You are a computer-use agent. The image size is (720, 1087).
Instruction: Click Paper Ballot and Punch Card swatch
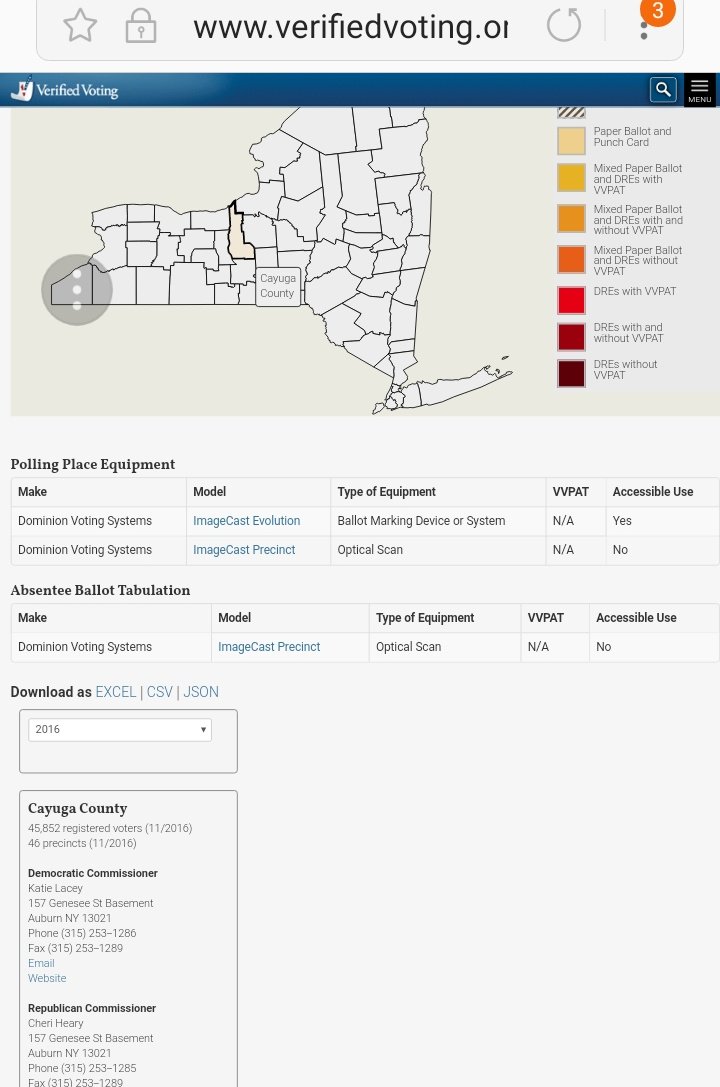(571, 140)
